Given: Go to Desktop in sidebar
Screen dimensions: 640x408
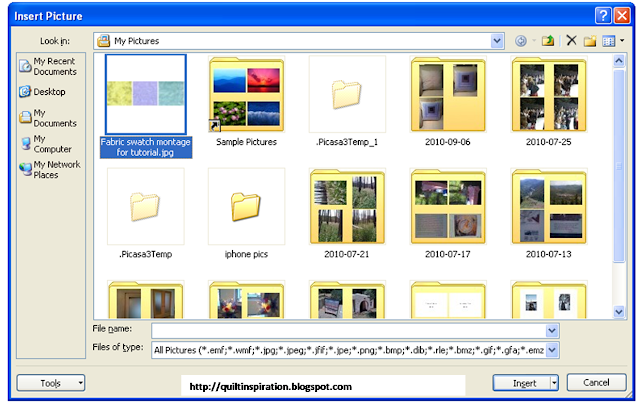Looking at the screenshot, I should pyautogui.click(x=42, y=92).
